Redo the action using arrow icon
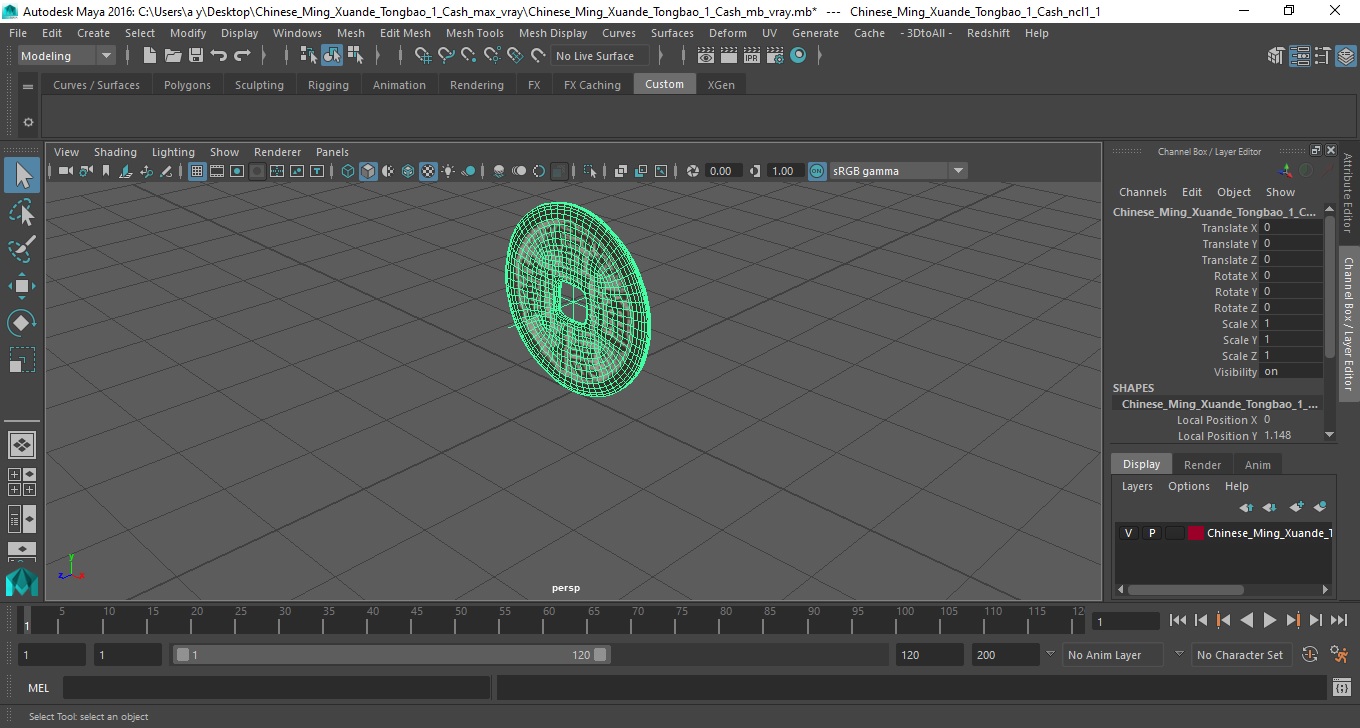Image resolution: width=1360 pixels, height=728 pixels. [241, 56]
